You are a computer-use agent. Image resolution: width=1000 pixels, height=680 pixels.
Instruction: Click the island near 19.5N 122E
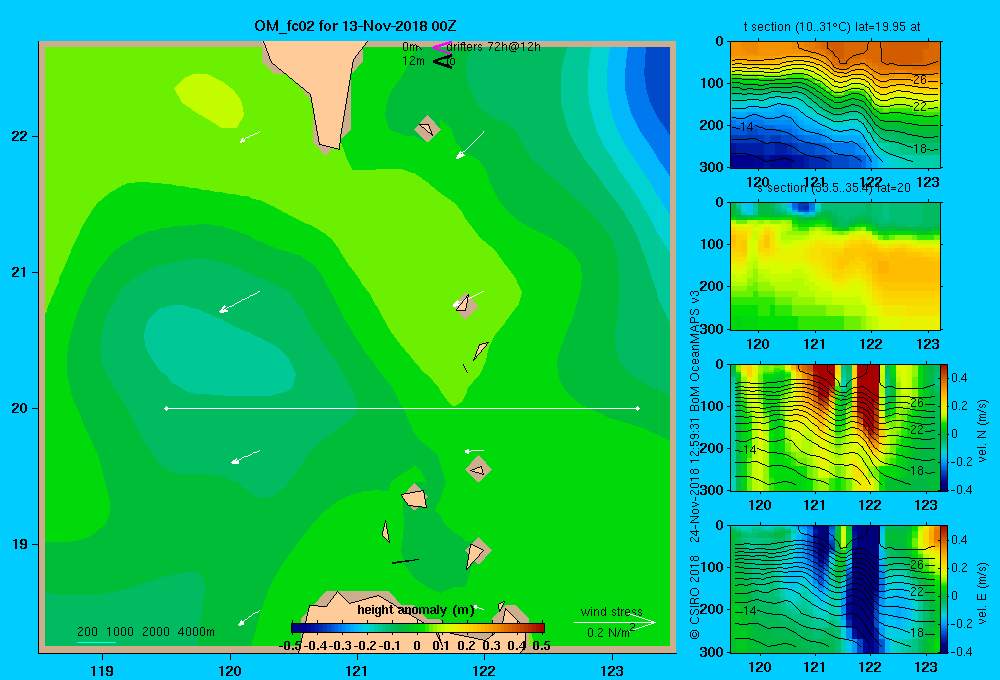click(478, 469)
